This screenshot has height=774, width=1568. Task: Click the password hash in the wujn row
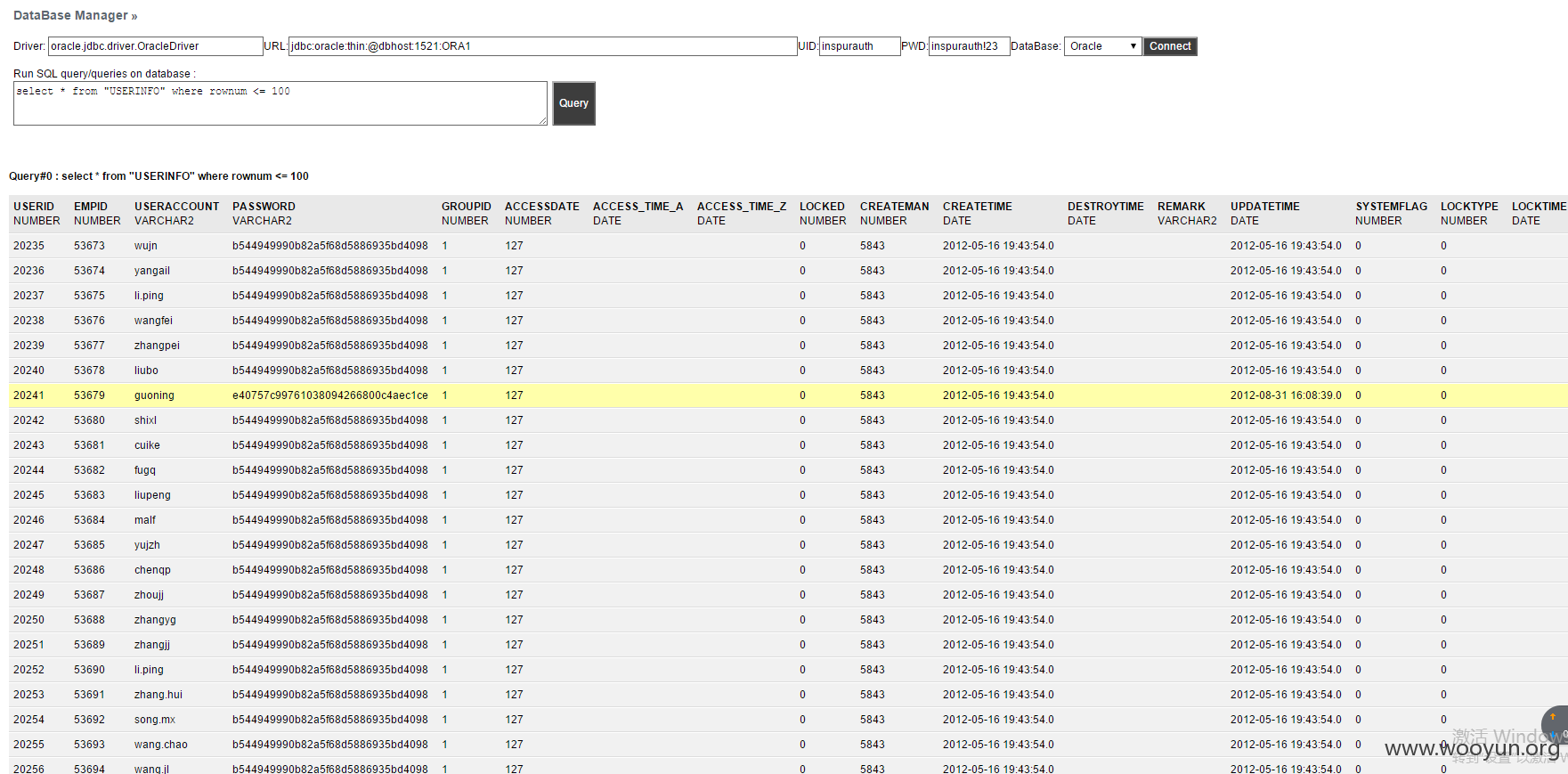tap(330, 246)
